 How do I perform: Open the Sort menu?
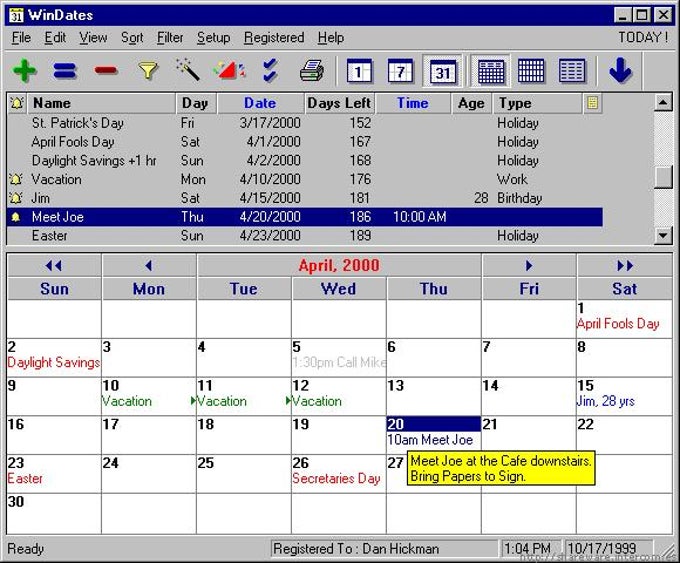(x=132, y=38)
